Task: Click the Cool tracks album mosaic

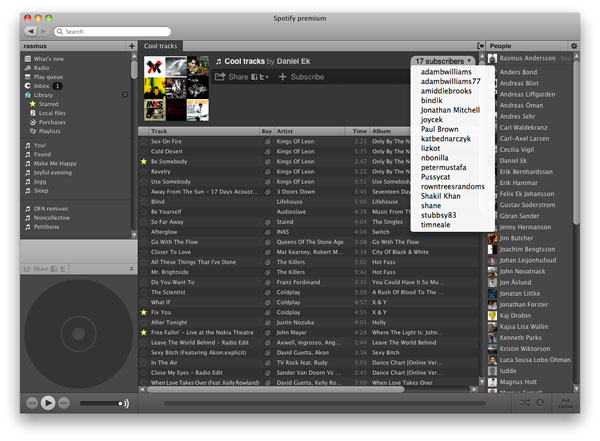Action: pos(176,88)
